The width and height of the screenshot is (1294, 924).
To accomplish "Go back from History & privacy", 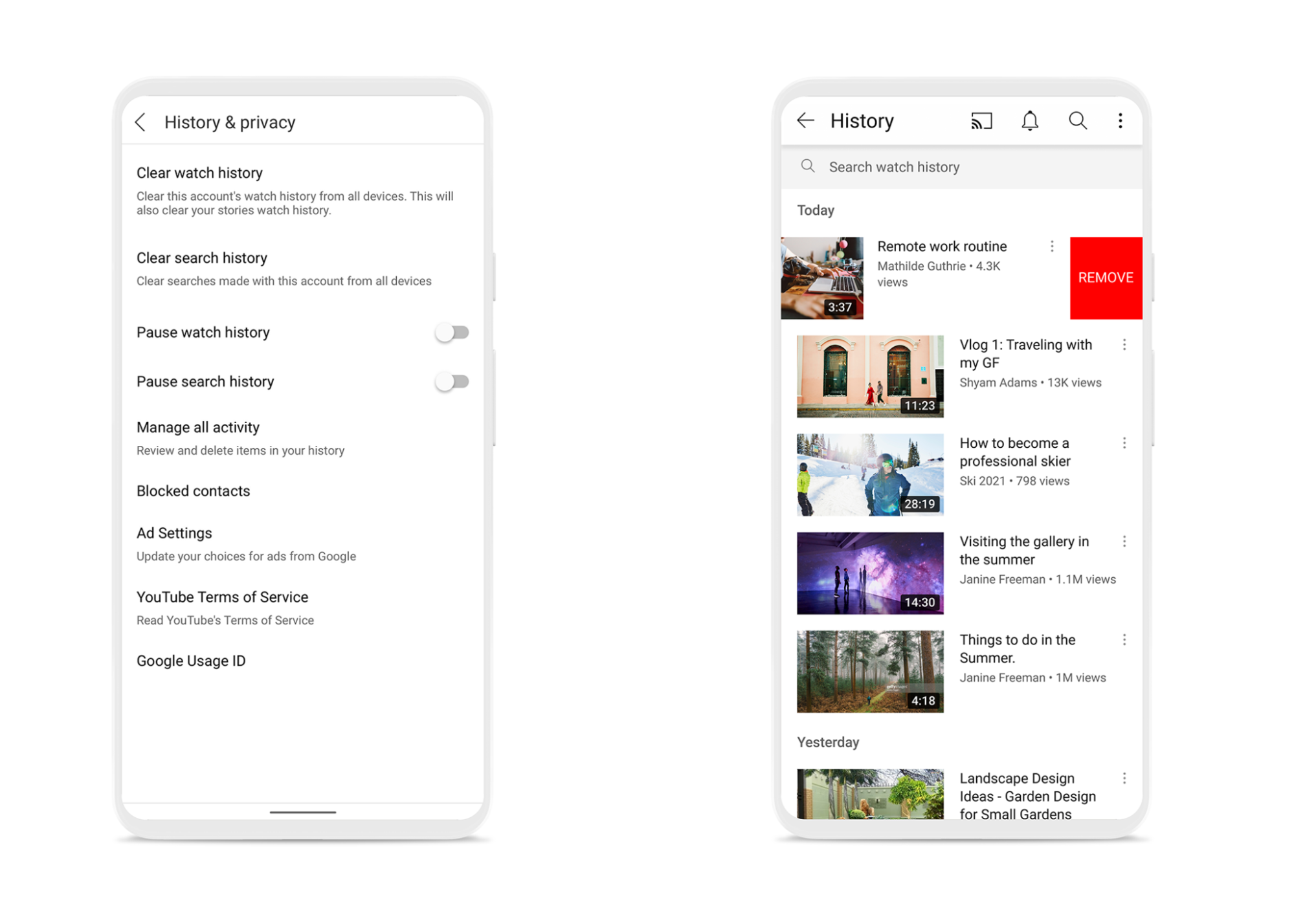I will [x=140, y=122].
